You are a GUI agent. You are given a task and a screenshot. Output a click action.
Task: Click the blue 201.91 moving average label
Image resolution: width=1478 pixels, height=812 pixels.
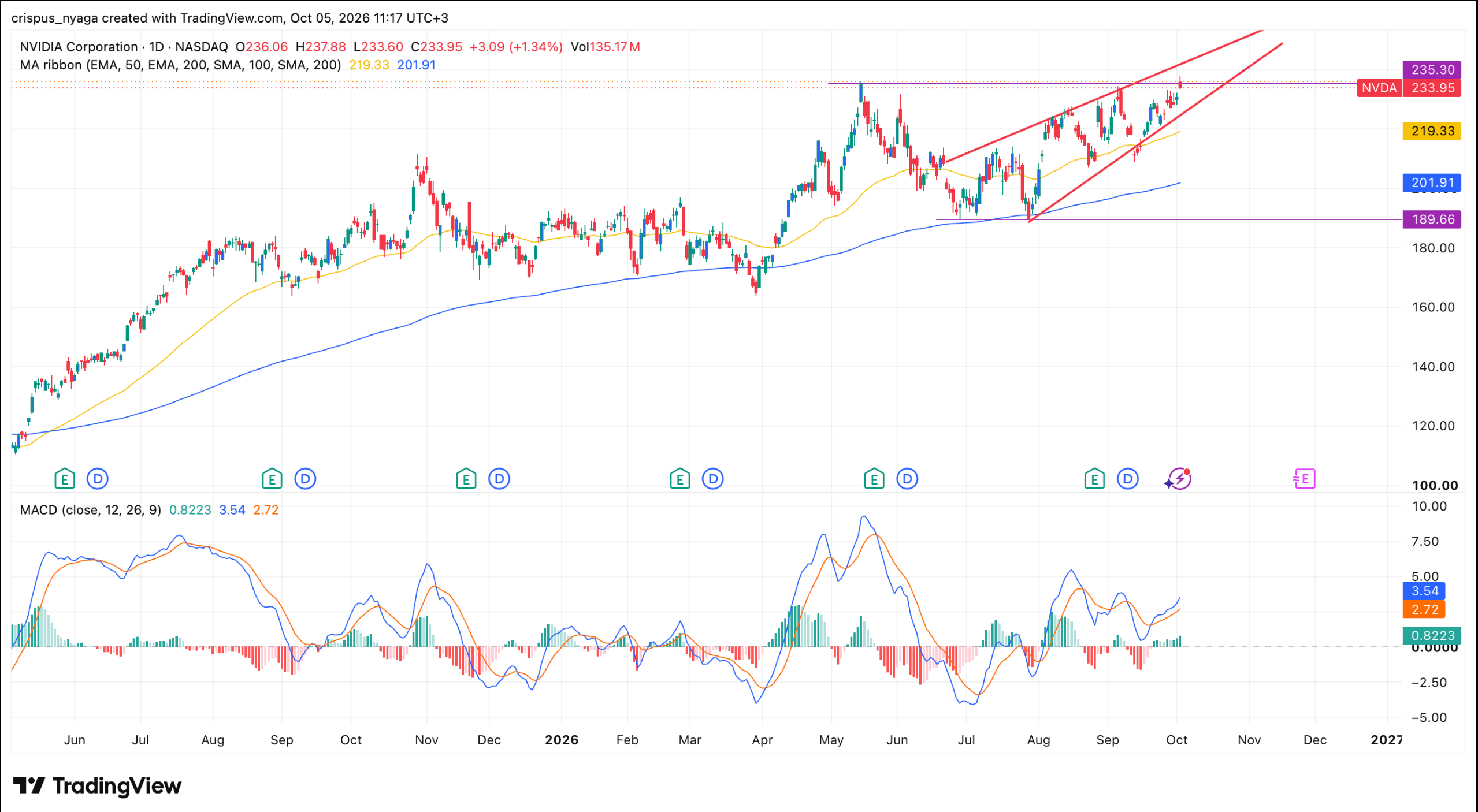click(x=1432, y=182)
